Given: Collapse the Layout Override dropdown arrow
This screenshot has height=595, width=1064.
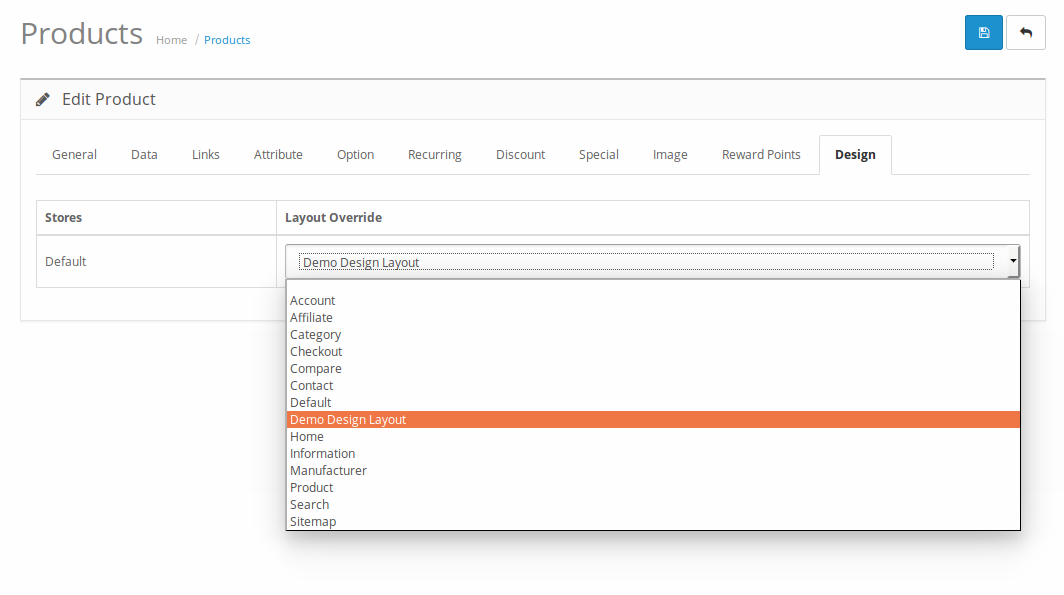Looking at the screenshot, I should (1012, 262).
